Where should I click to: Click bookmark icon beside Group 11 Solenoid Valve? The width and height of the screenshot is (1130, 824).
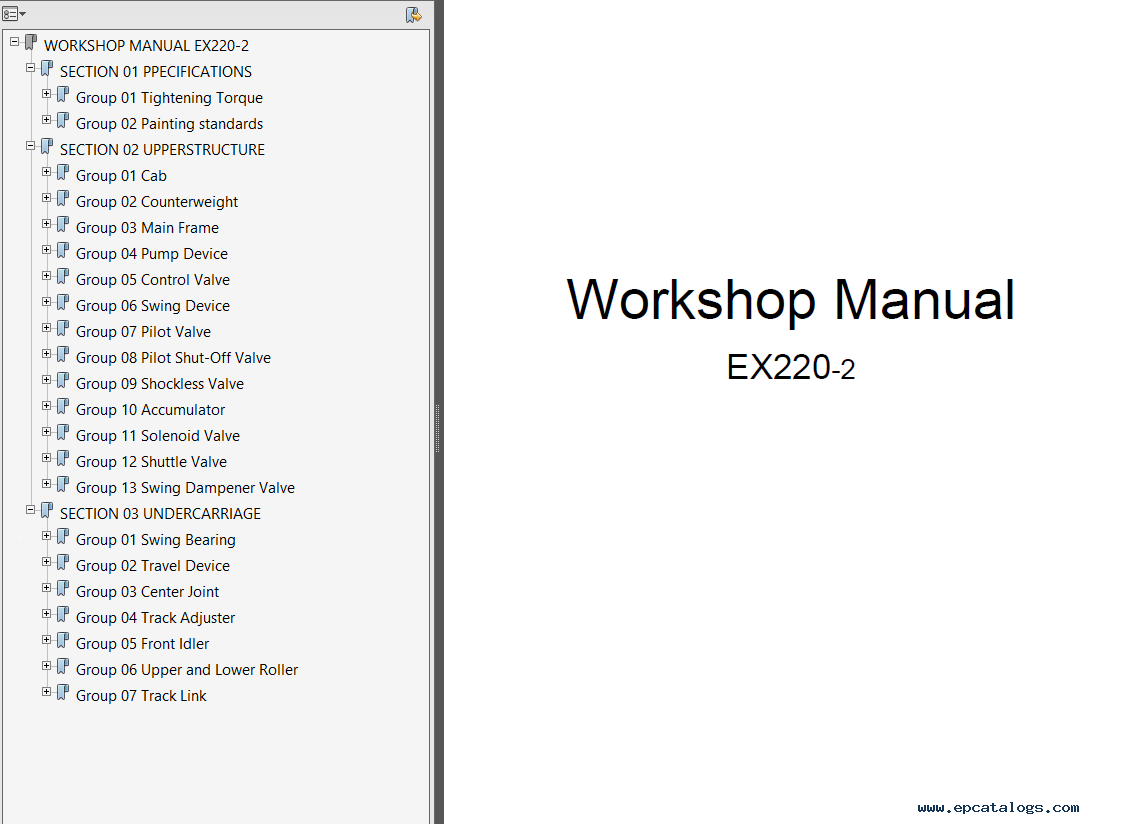point(63,432)
